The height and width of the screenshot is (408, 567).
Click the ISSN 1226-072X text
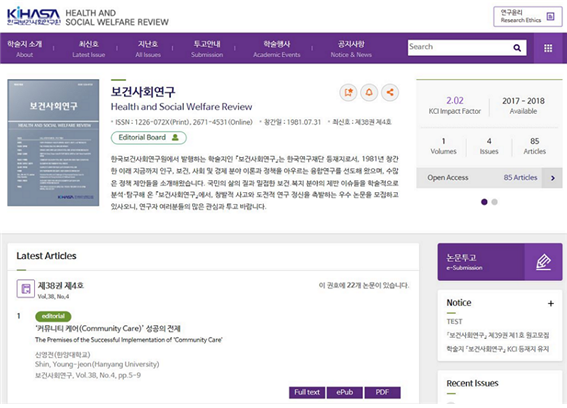click(x=183, y=122)
